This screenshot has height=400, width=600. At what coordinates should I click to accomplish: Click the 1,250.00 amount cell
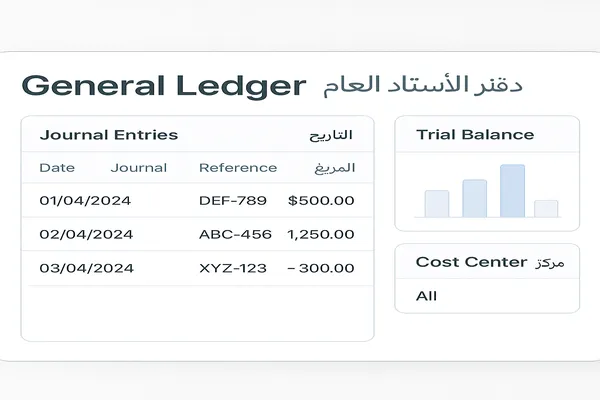[x=320, y=234]
